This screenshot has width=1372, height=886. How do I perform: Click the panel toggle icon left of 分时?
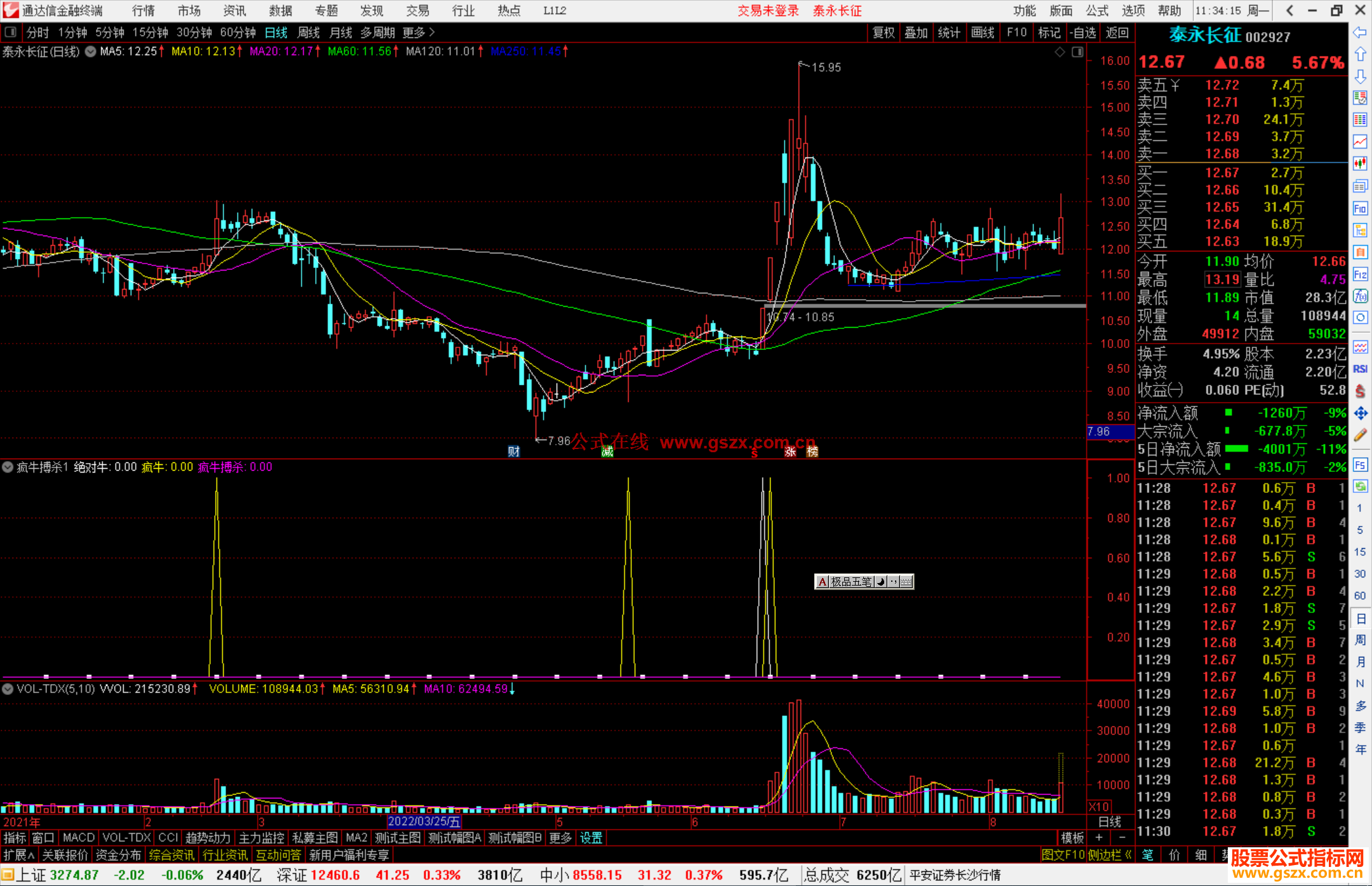click(10, 32)
